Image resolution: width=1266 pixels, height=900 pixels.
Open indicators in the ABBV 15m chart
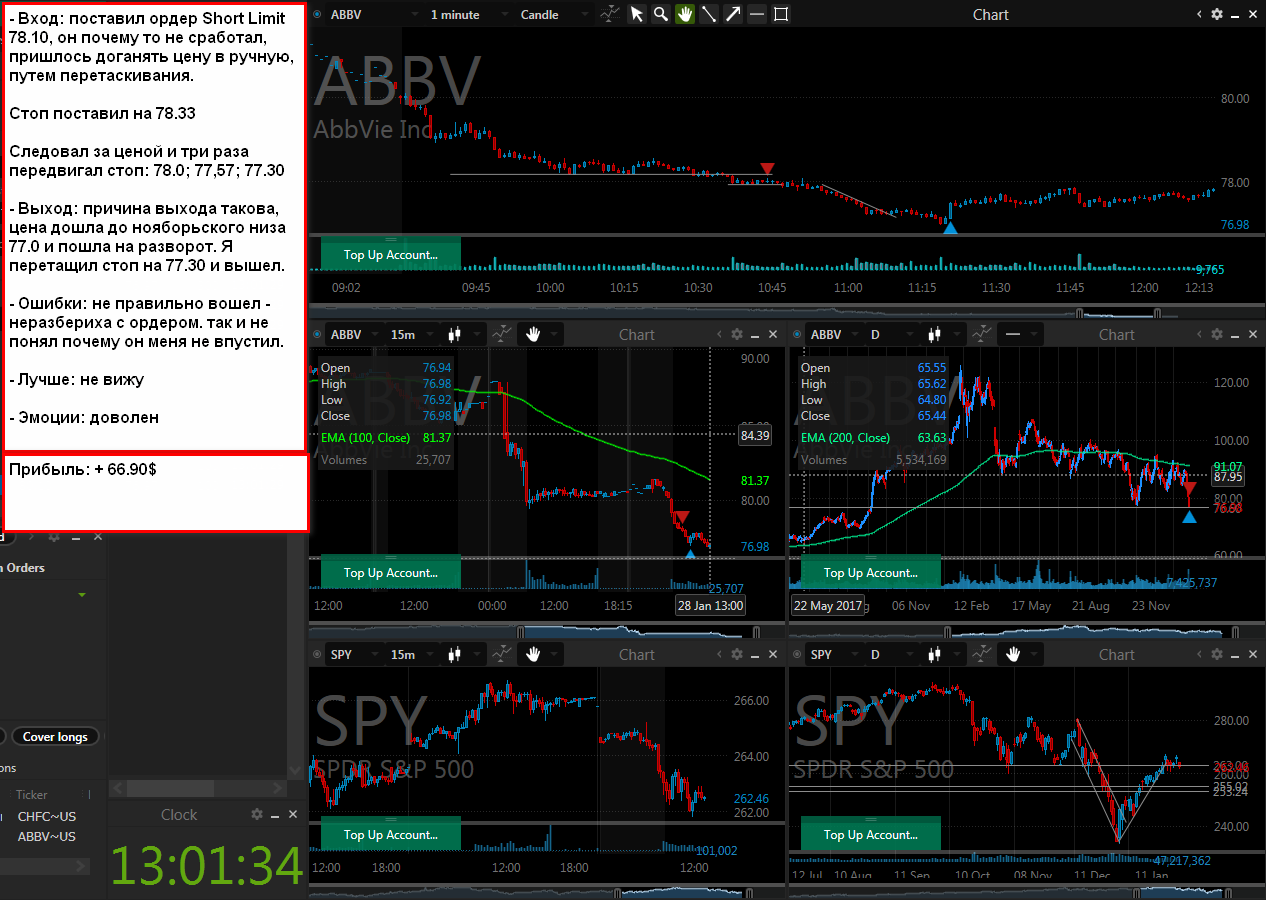(x=503, y=334)
